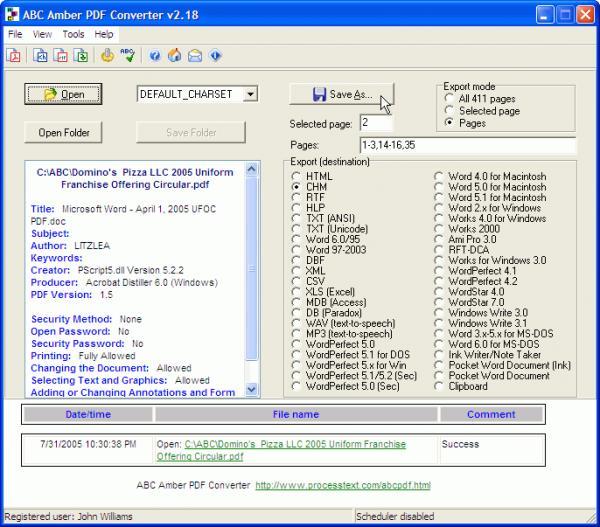This screenshot has width=600, height=527.
Task: Click the Open Folder button
Action: 63,132
